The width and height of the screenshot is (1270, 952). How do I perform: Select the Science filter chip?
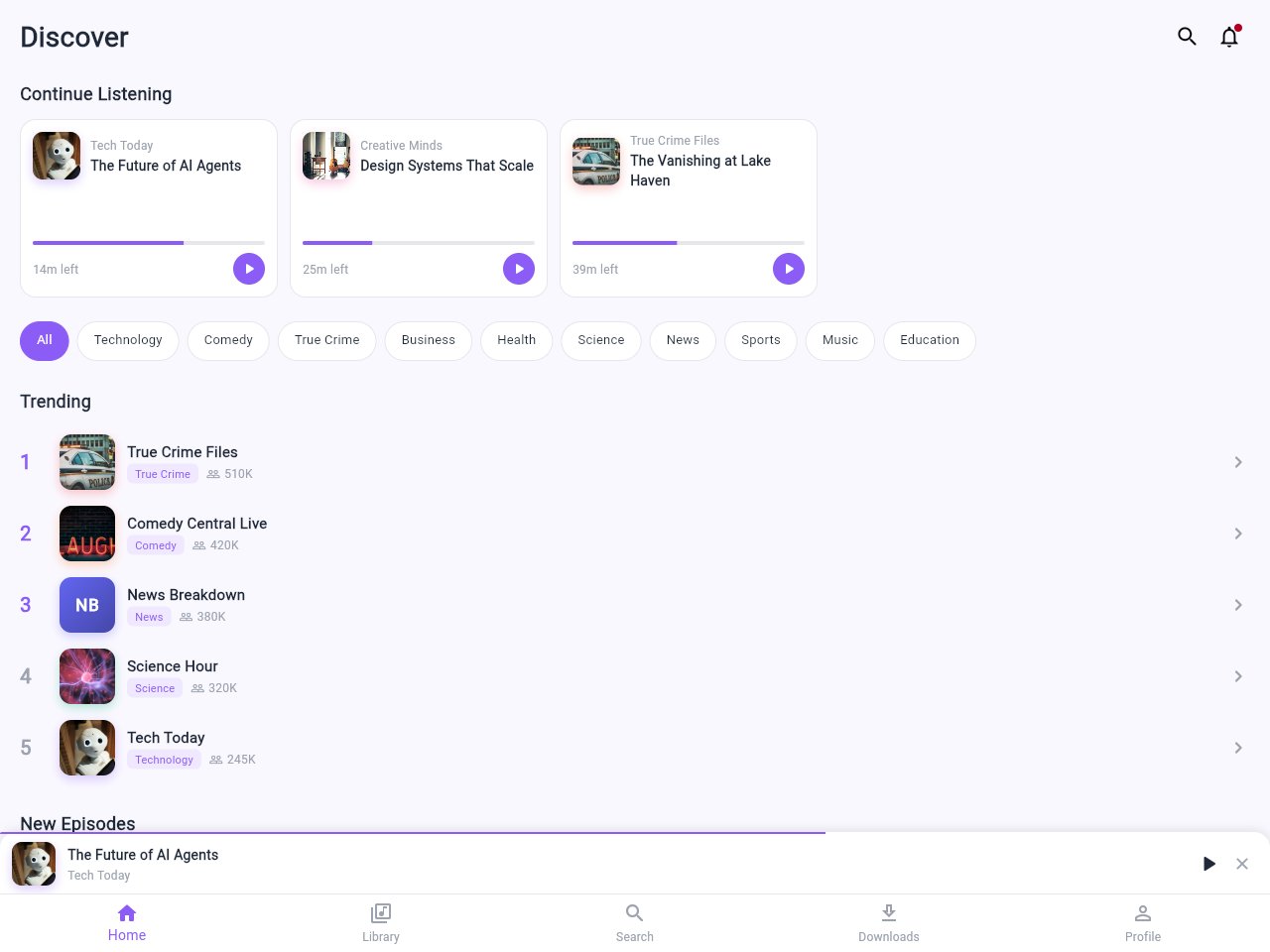click(x=601, y=340)
